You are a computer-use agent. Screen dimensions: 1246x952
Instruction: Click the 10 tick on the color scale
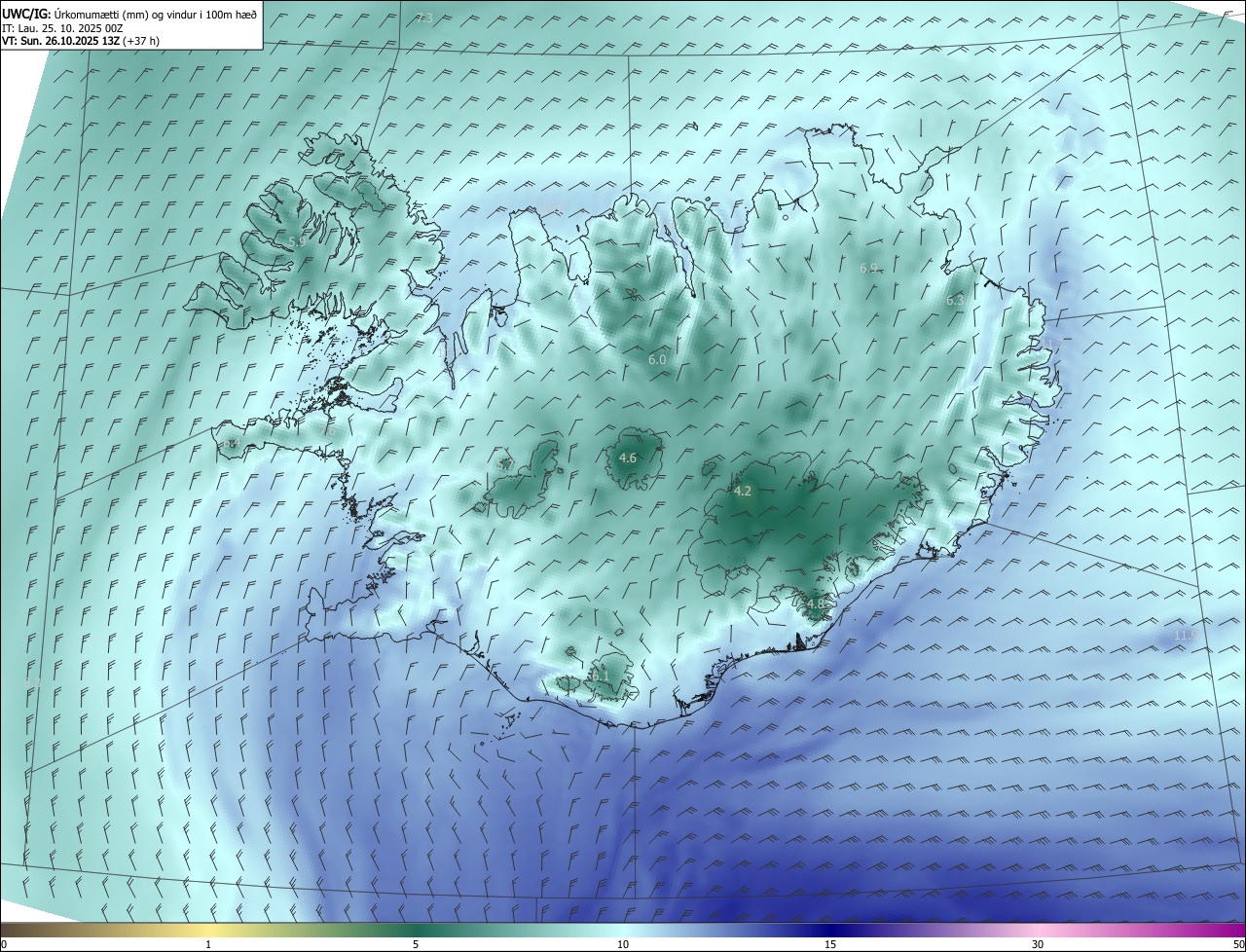(x=623, y=945)
